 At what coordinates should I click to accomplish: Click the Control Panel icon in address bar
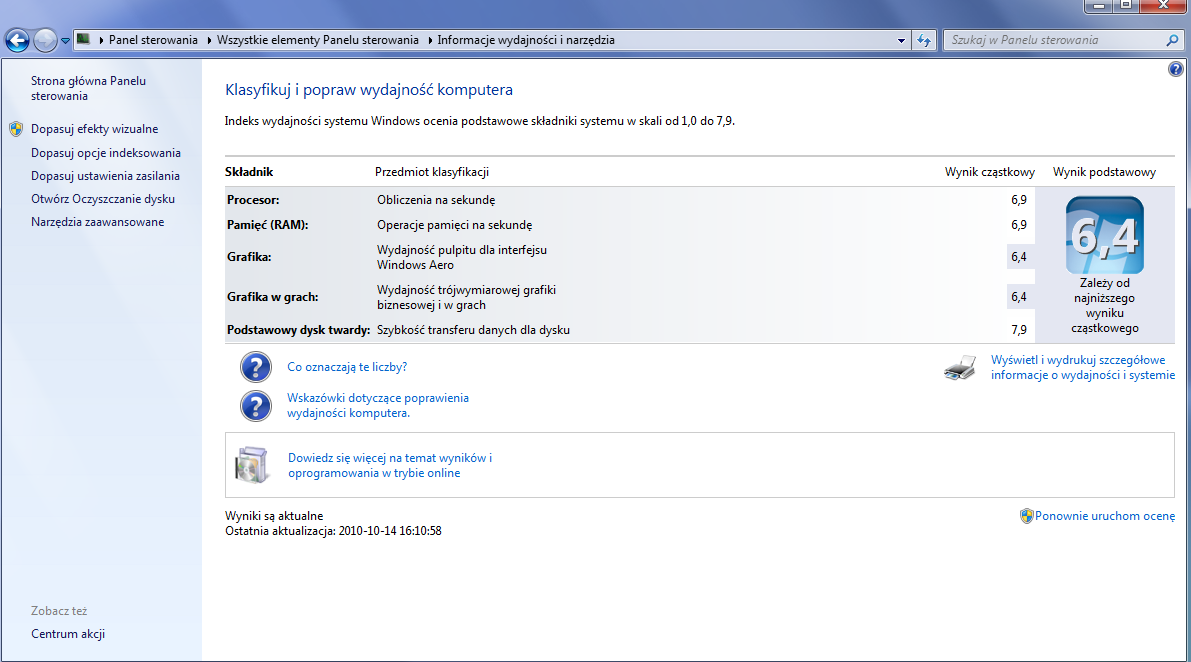84,39
